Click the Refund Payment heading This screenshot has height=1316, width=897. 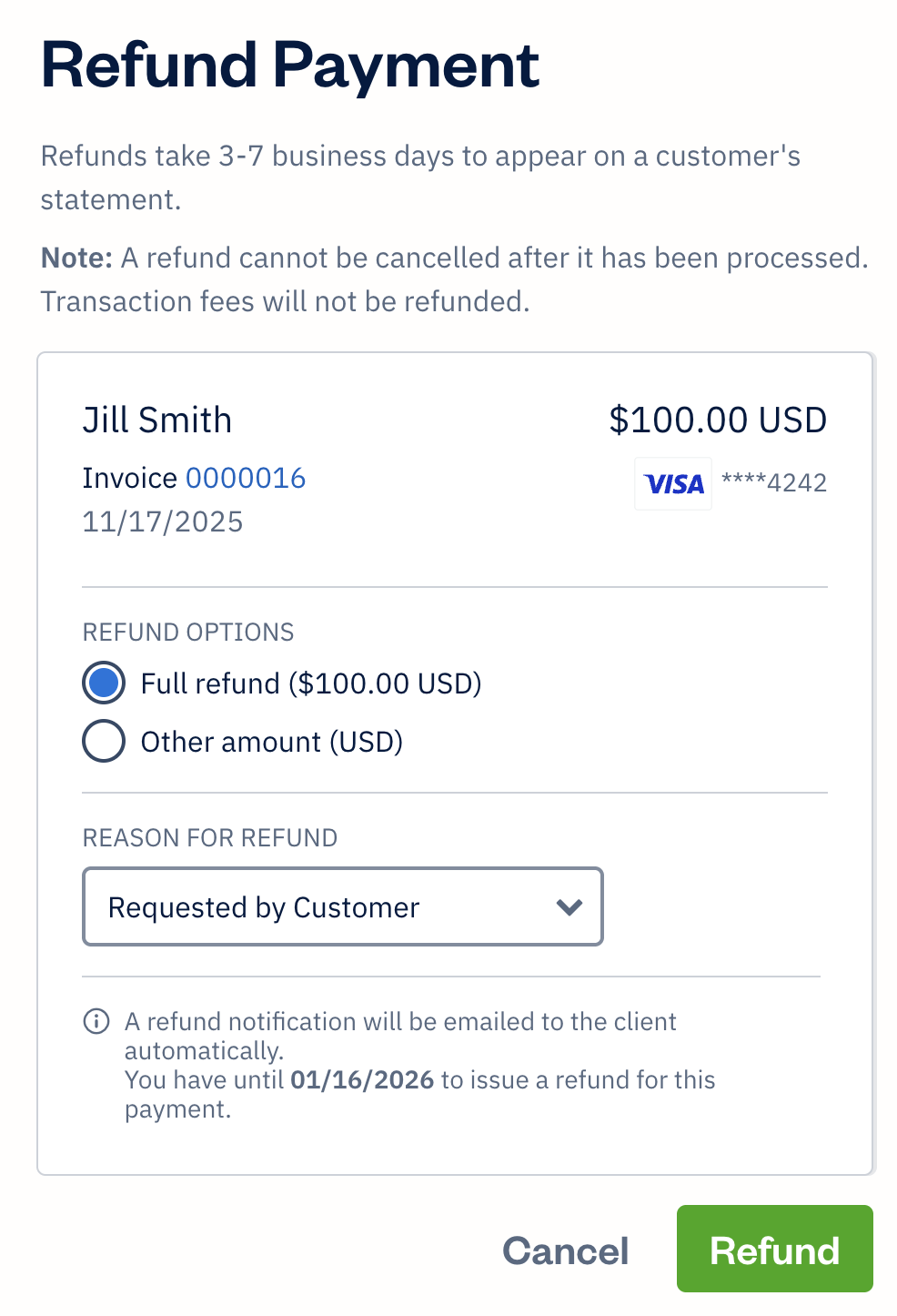[289, 64]
